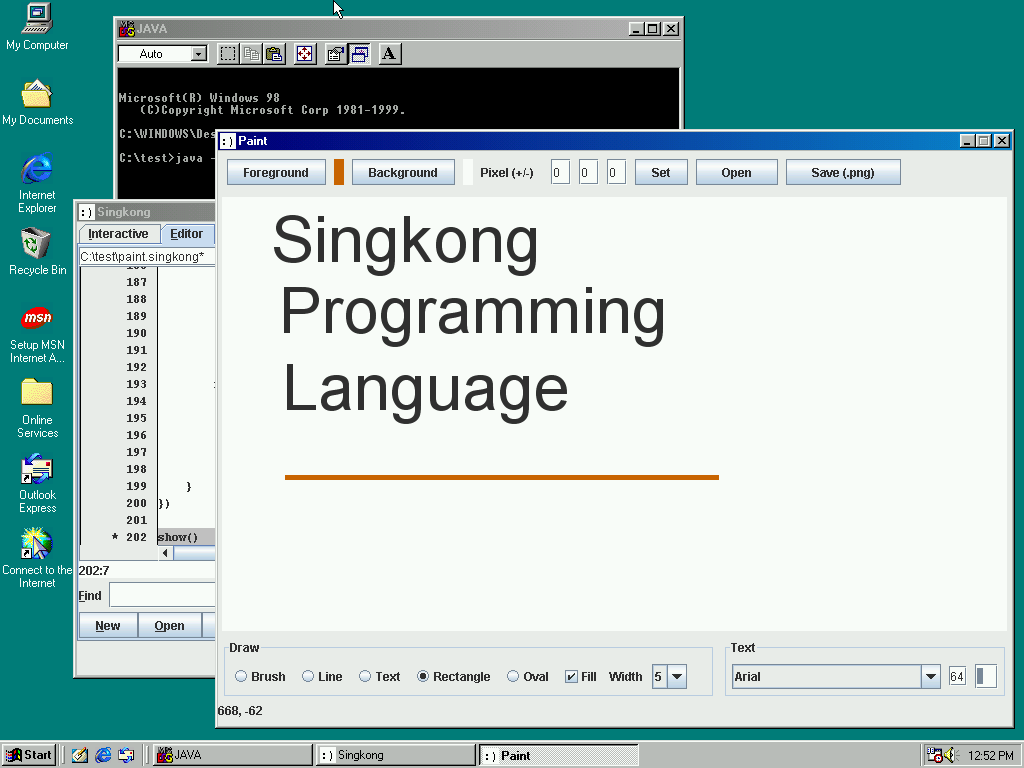Switch to the Editor tab in Singkong
1024x768 pixels.
point(186,234)
